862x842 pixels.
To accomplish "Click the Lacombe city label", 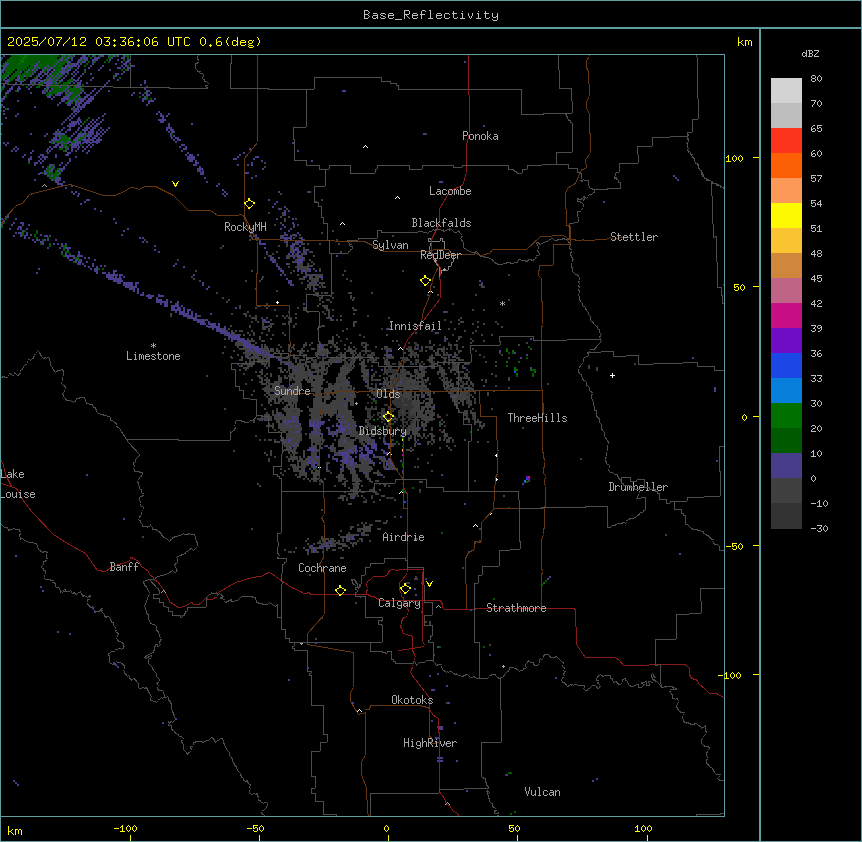I will 450,191.
